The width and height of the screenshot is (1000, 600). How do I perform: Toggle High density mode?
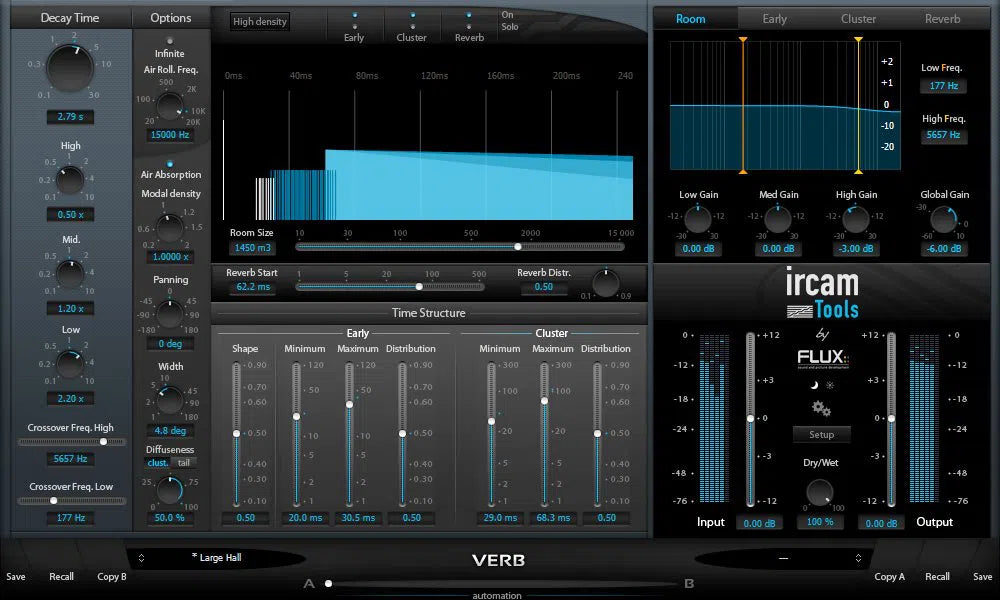[x=258, y=20]
